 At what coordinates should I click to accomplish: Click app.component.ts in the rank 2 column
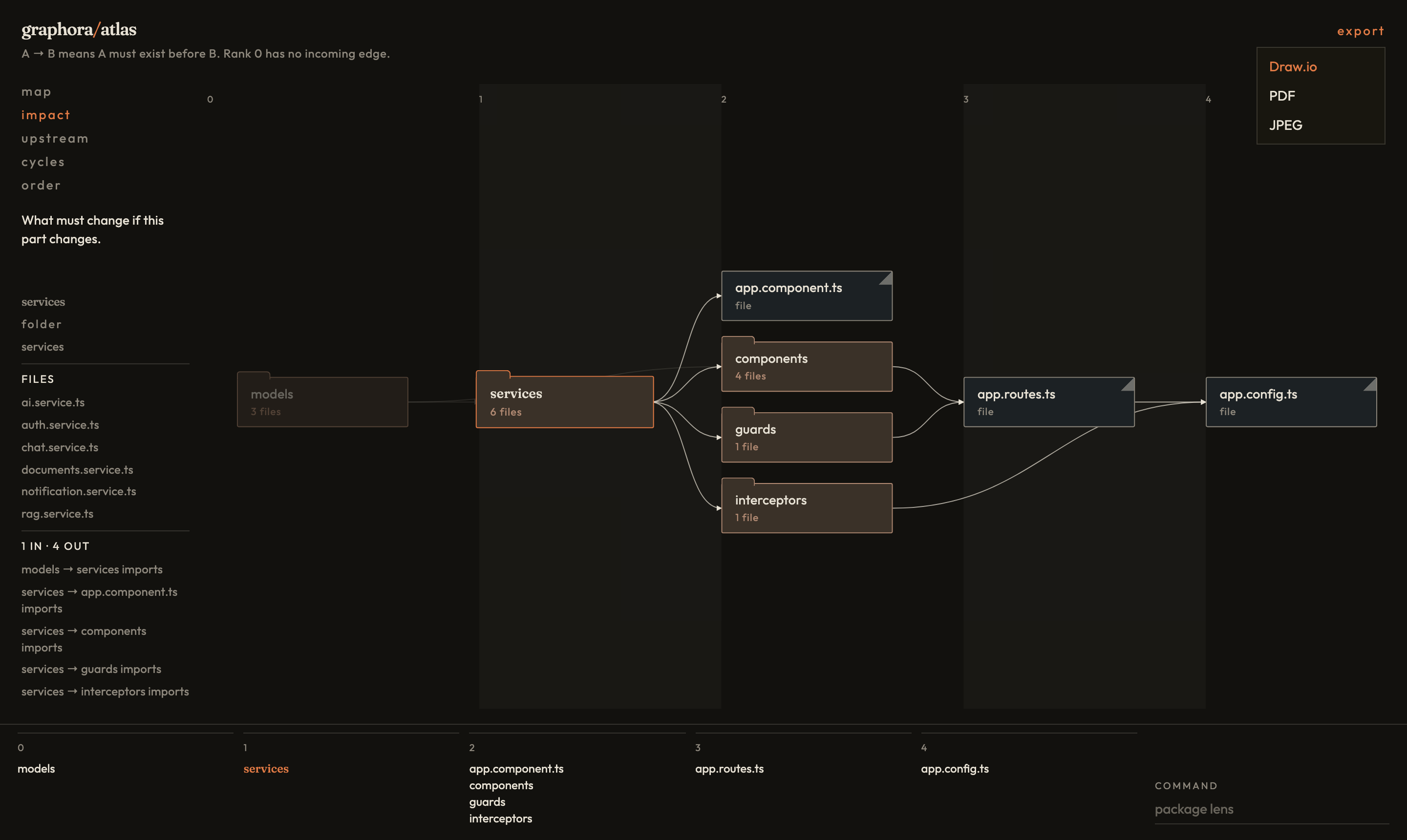click(516, 769)
